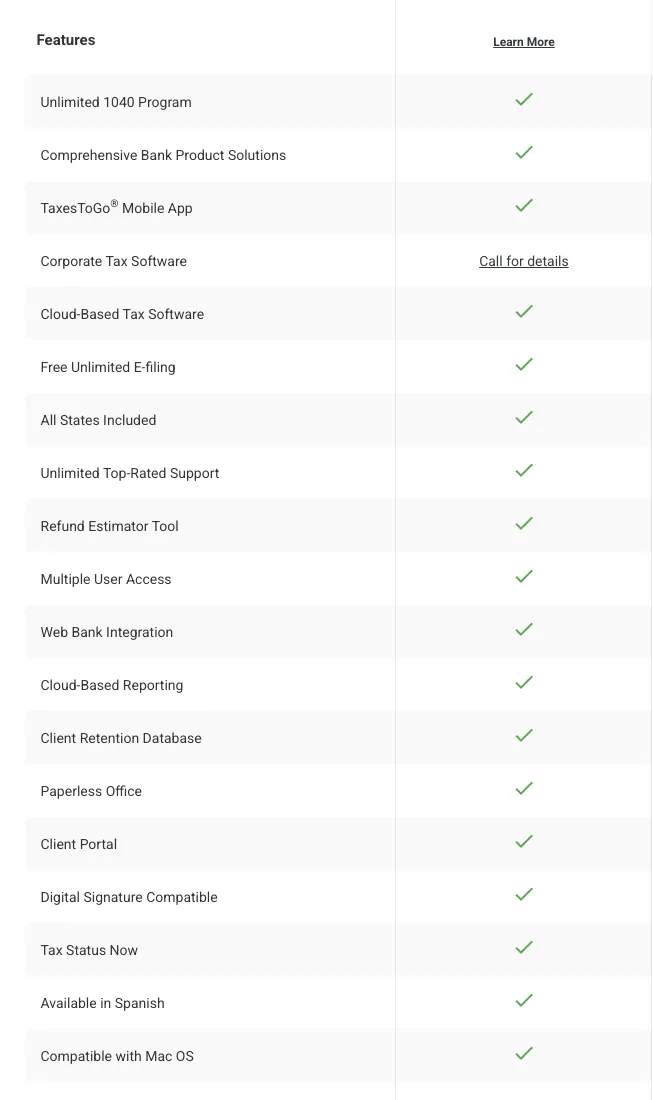The width and height of the screenshot is (653, 1100).
Task: Click the Multiple User Access checkmark
Action: click(x=523, y=577)
